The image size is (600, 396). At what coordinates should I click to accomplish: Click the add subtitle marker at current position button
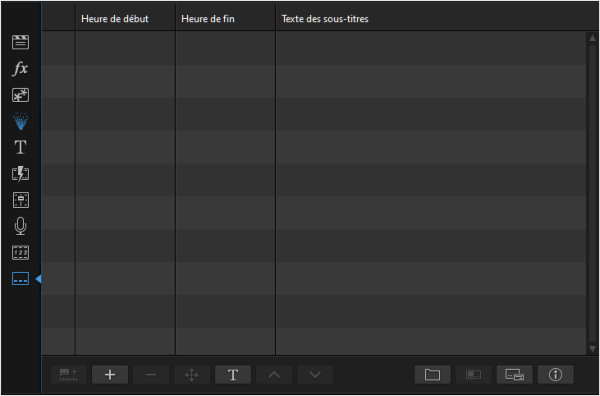(69, 375)
